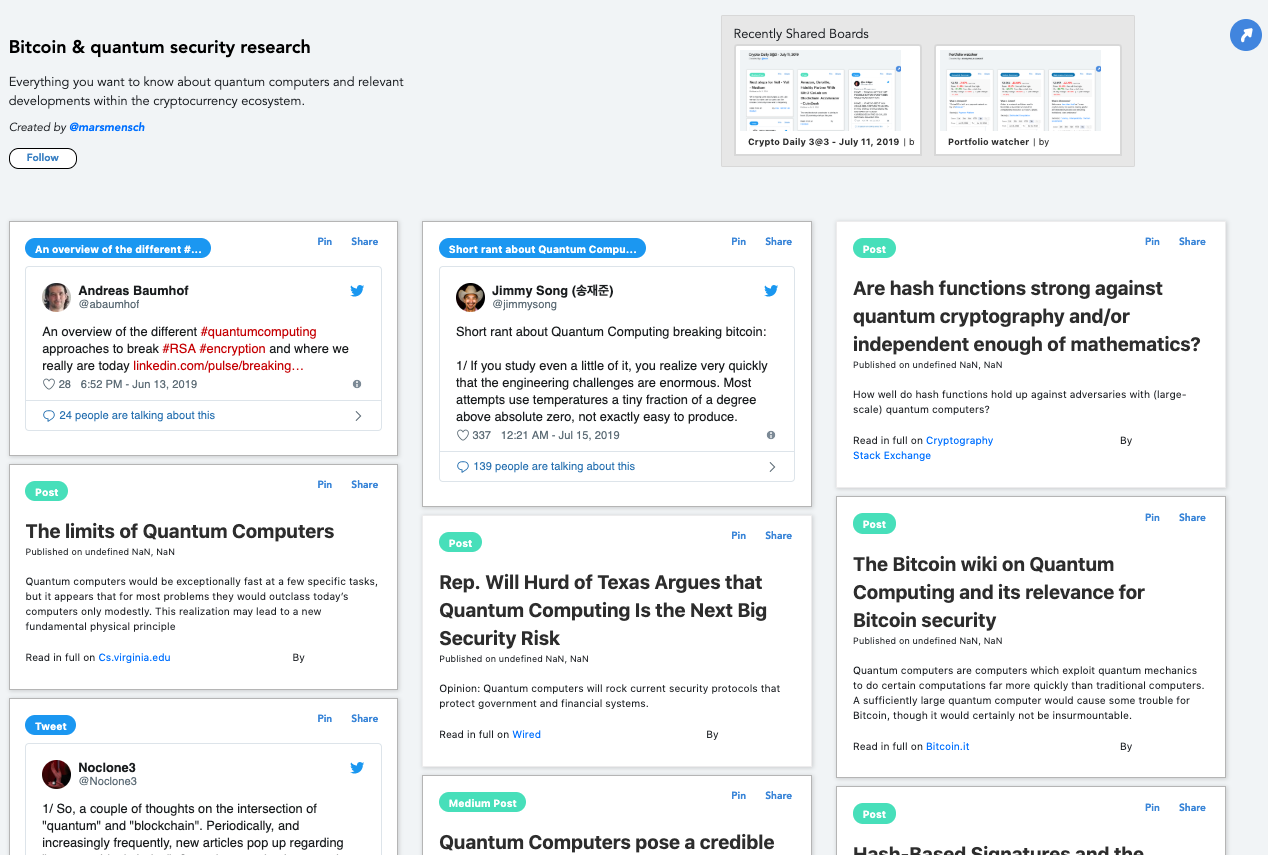Share the Hash-Based Signatures post card
Image resolution: width=1268 pixels, height=855 pixels.
coord(1193,808)
